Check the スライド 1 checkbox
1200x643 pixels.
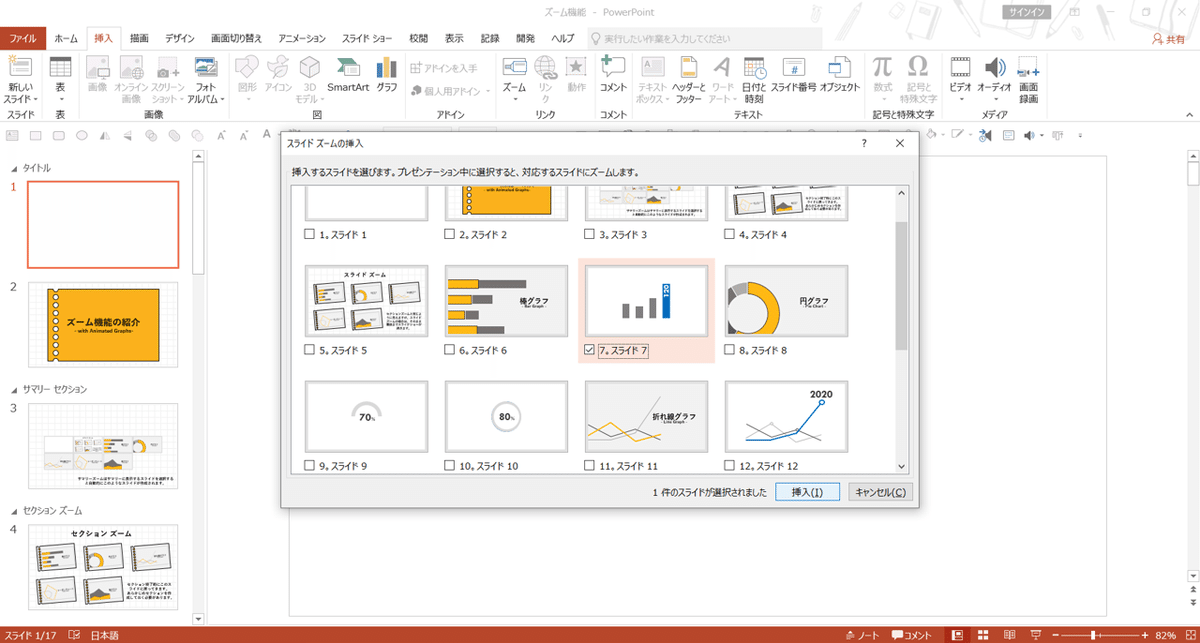309,235
